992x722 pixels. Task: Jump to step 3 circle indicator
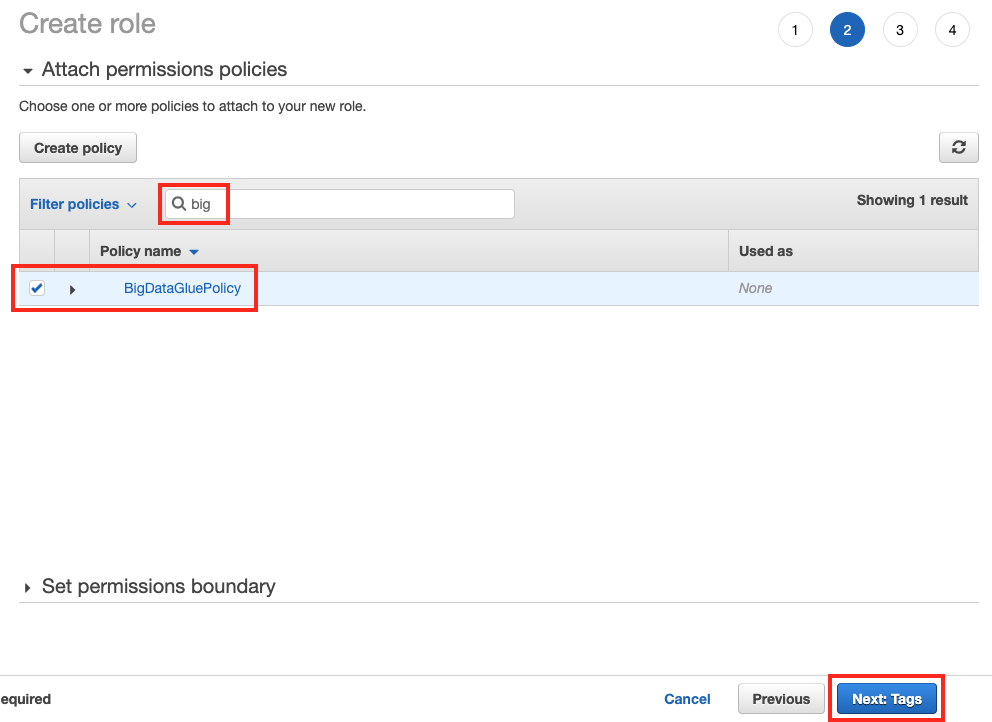pos(900,30)
